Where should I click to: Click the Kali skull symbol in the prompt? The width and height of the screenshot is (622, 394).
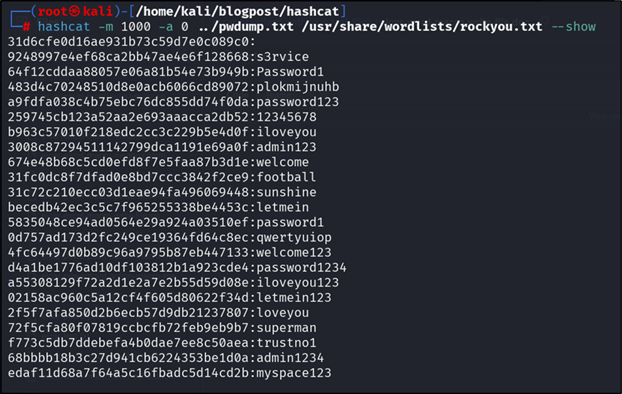click(x=75, y=11)
